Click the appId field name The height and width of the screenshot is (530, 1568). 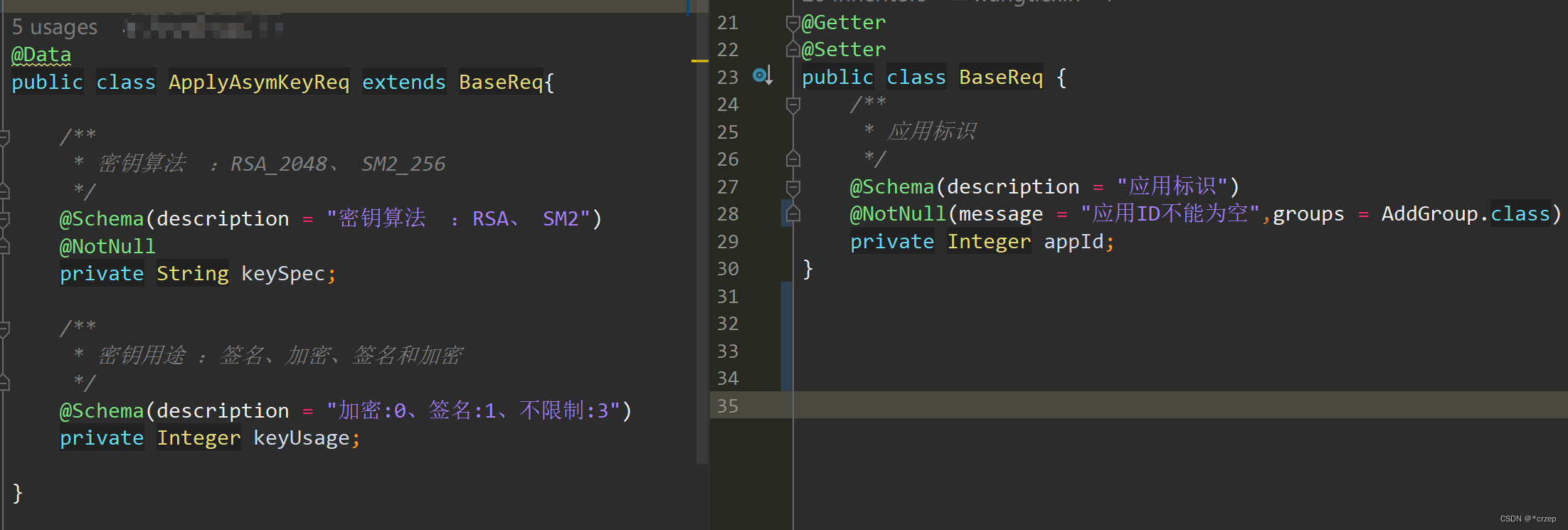pos(1074,242)
